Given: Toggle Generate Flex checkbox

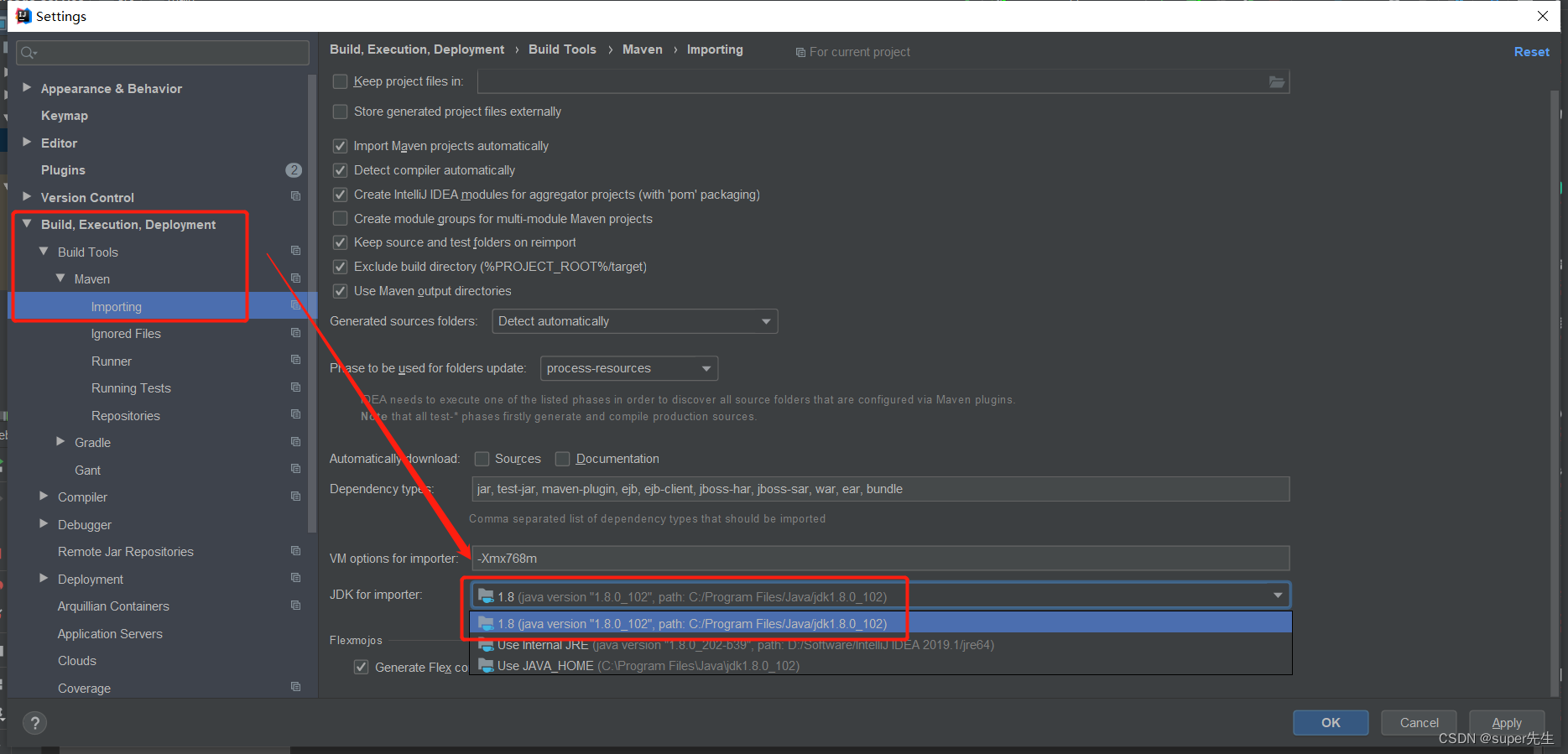Looking at the screenshot, I should 361,668.
